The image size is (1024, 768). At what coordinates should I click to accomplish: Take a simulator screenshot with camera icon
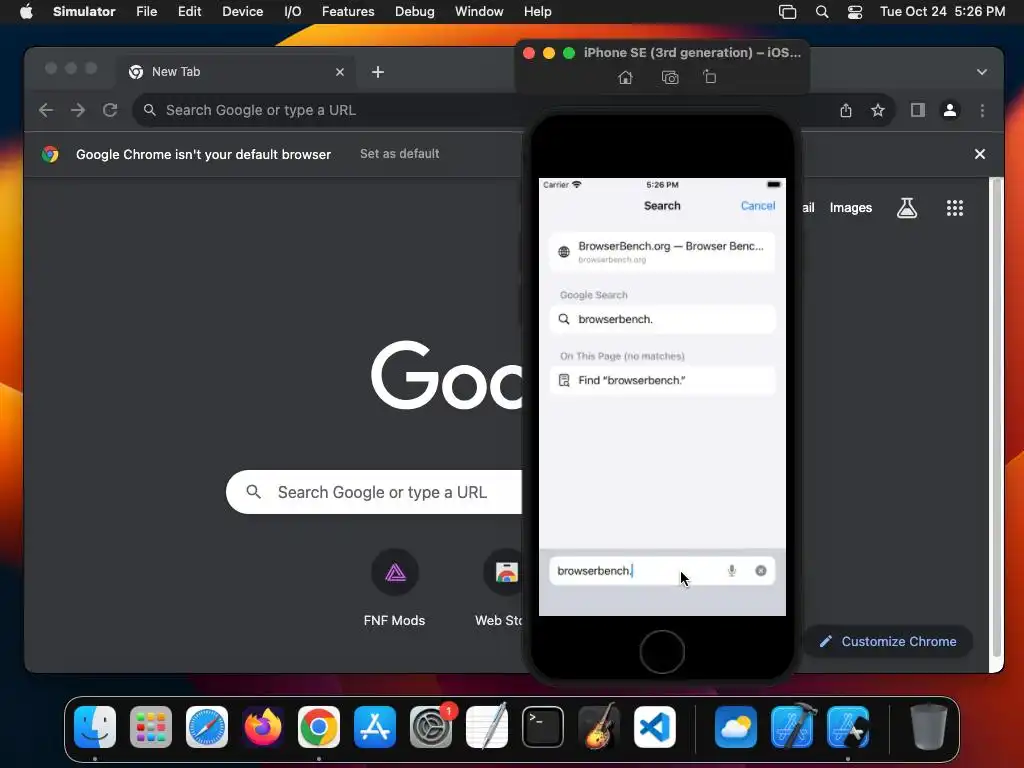click(x=670, y=78)
